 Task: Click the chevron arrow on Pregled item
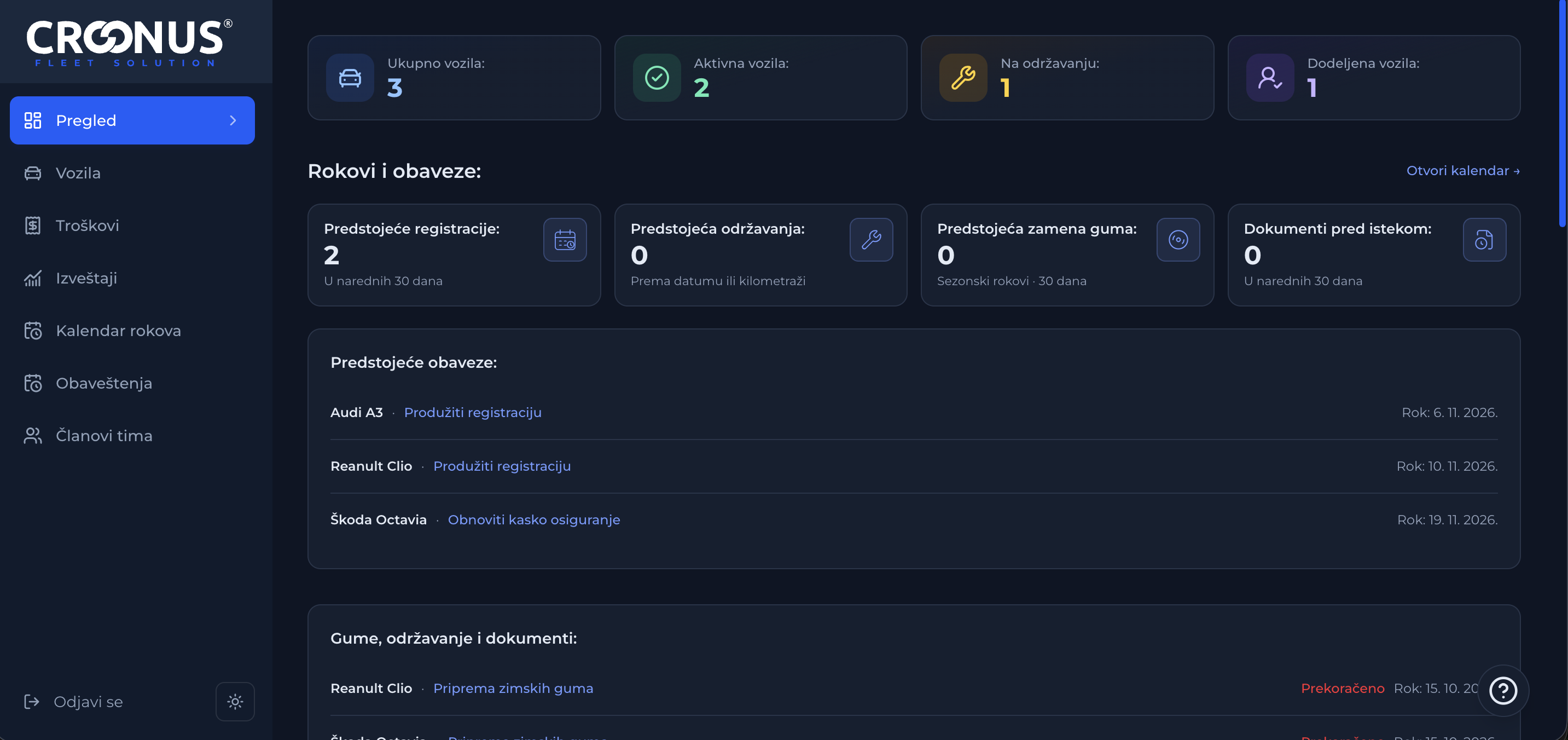click(233, 120)
